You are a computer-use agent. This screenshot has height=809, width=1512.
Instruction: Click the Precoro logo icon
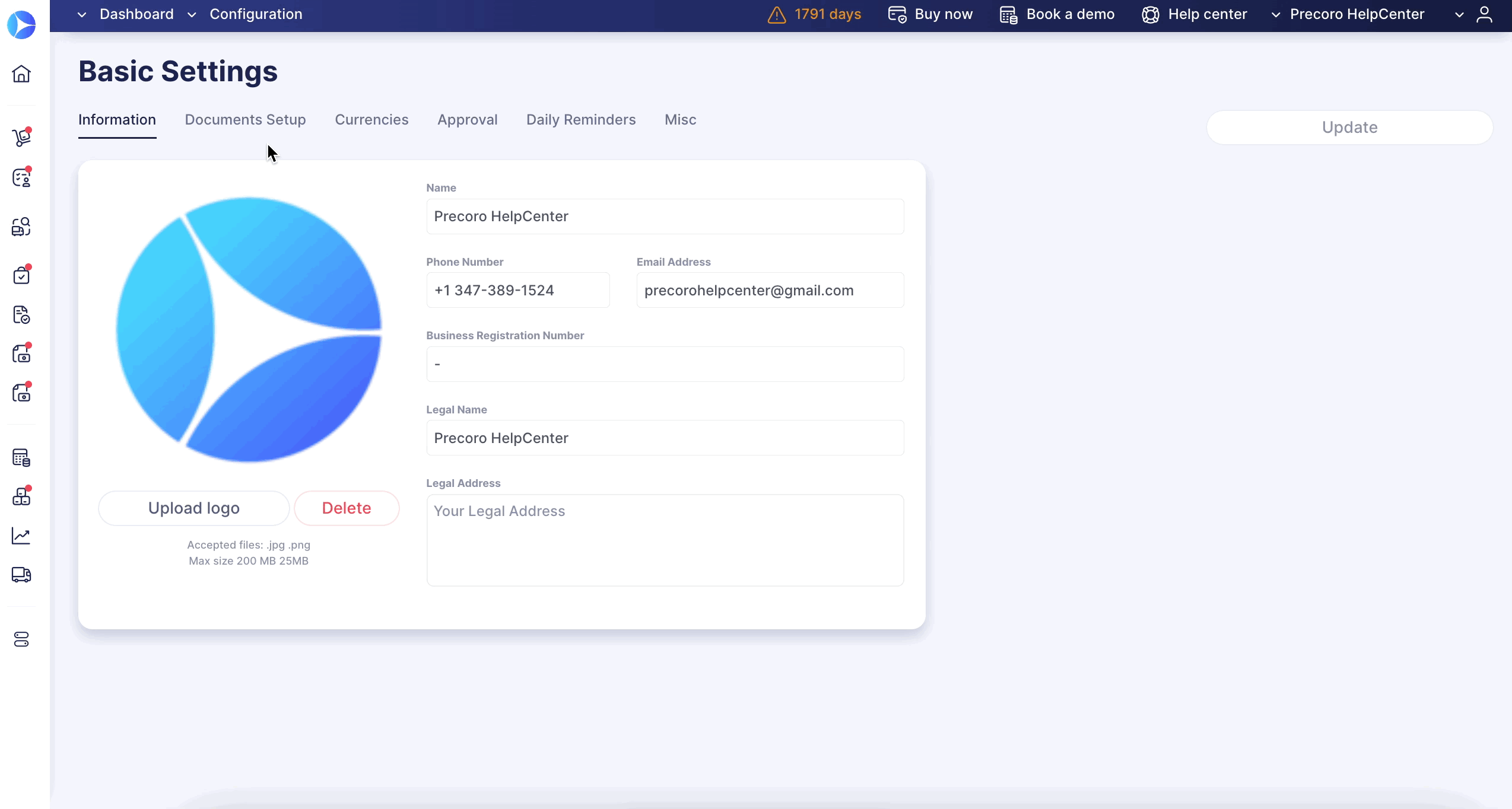[x=21, y=24]
